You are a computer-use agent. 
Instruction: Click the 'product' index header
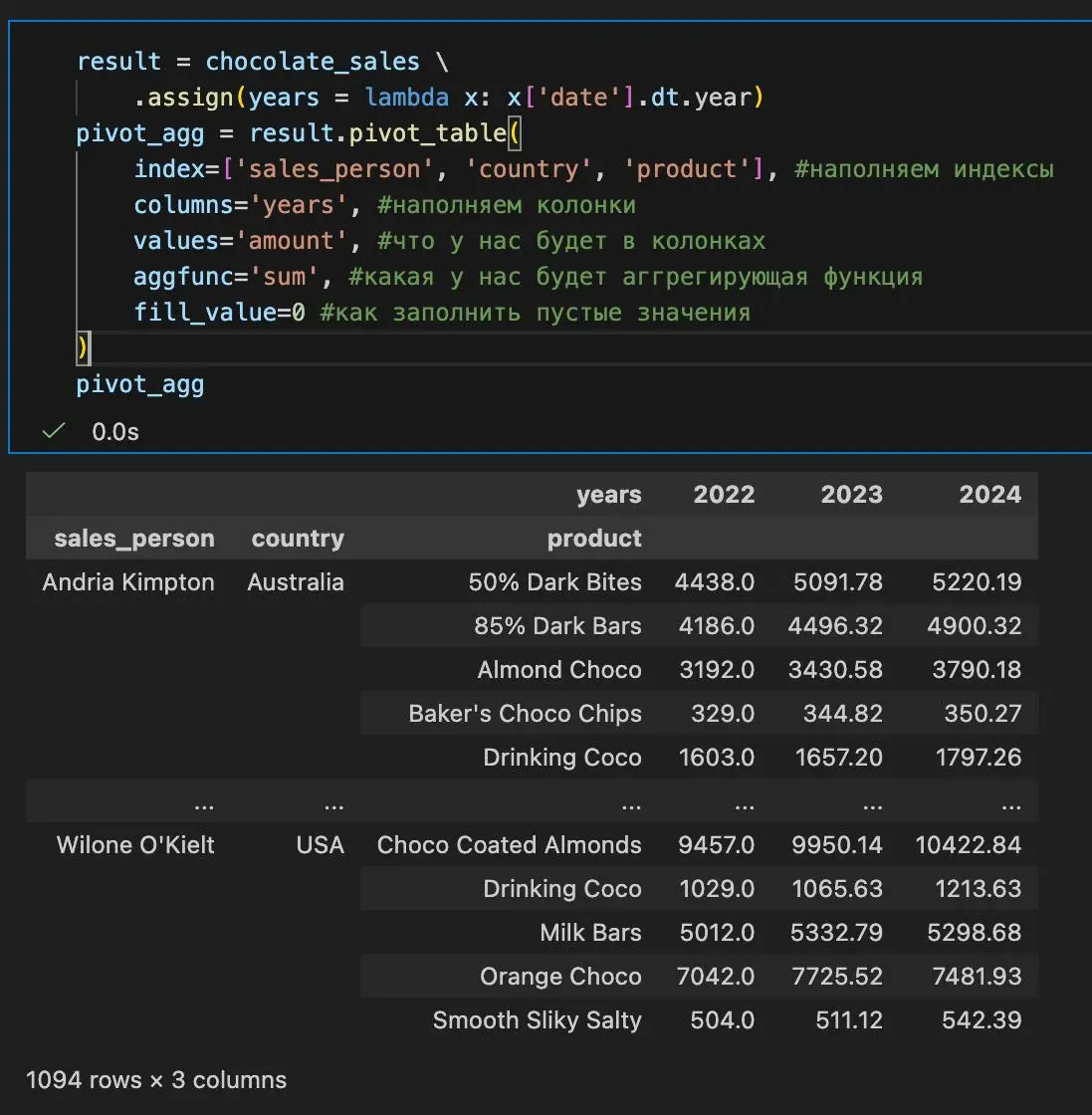(x=594, y=539)
